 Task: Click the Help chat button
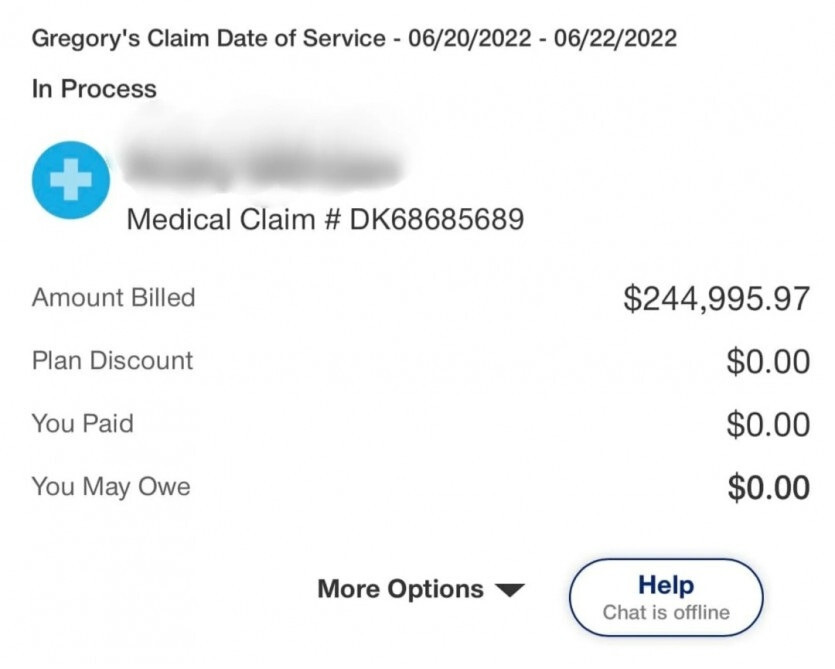[666, 597]
